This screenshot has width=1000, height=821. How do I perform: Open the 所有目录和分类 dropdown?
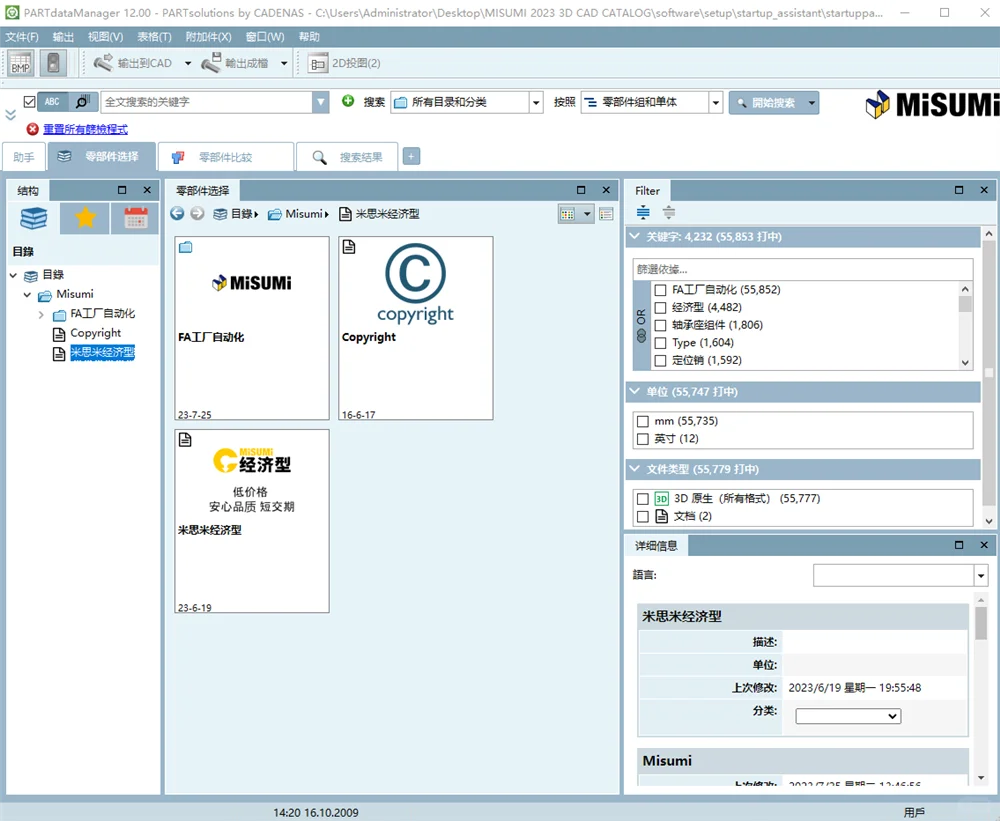(x=536, y=102)
